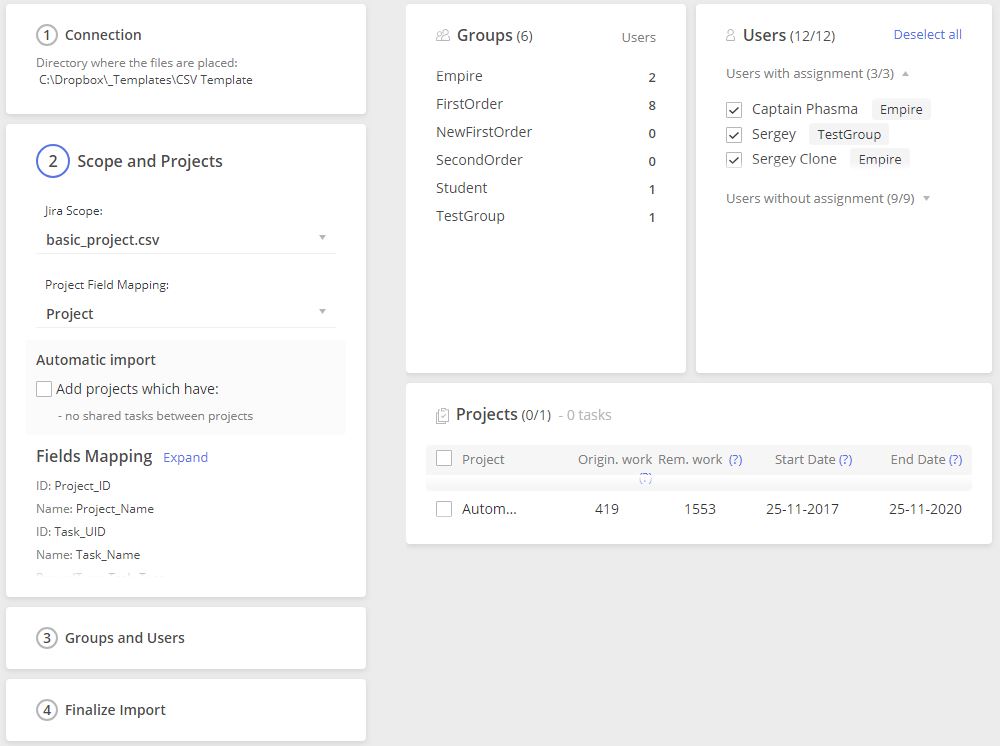Click the Groups panel people icon
This screenshot has height=746, width=1000.
click(x=443, y=36)
